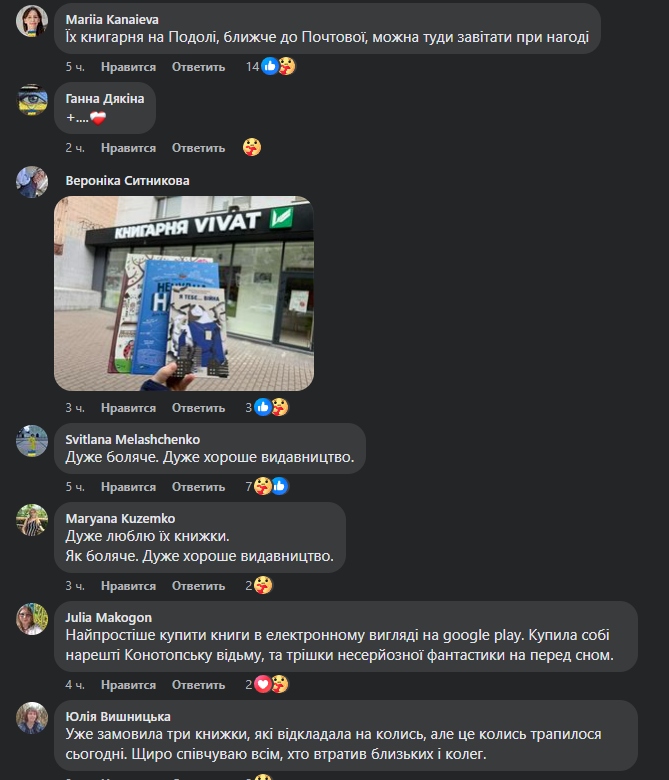
Task: Open Maryana Kuzemko's avatar
Action: tap(32, 520)
